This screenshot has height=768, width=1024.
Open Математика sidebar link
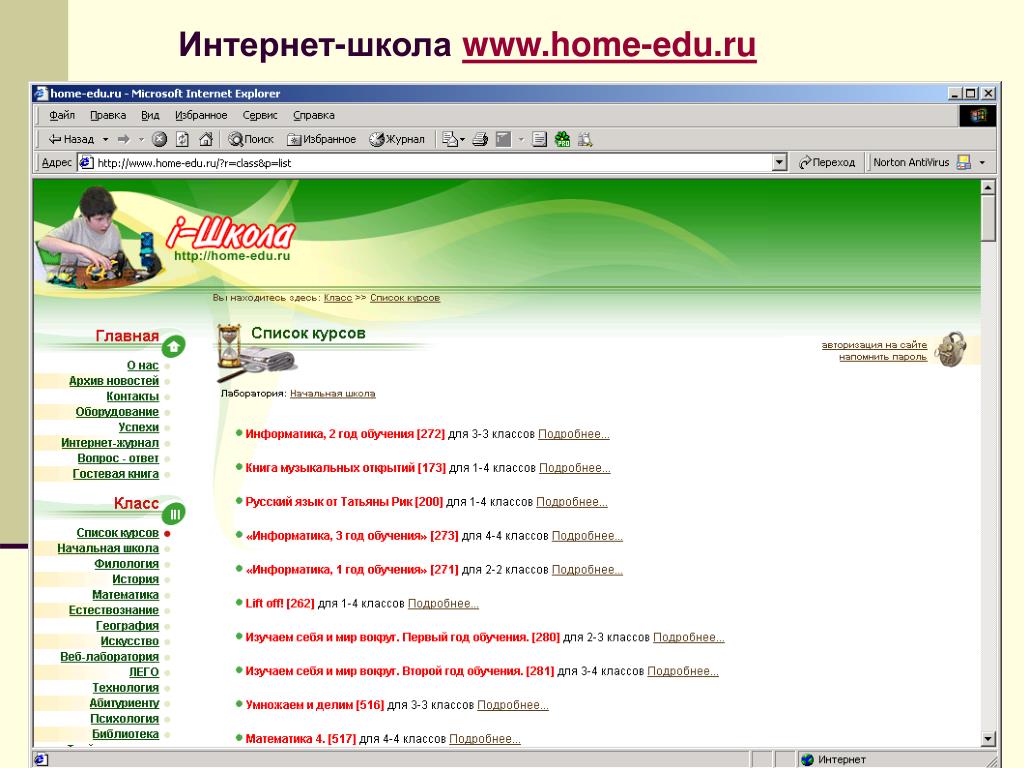click(x=125, y=595)
